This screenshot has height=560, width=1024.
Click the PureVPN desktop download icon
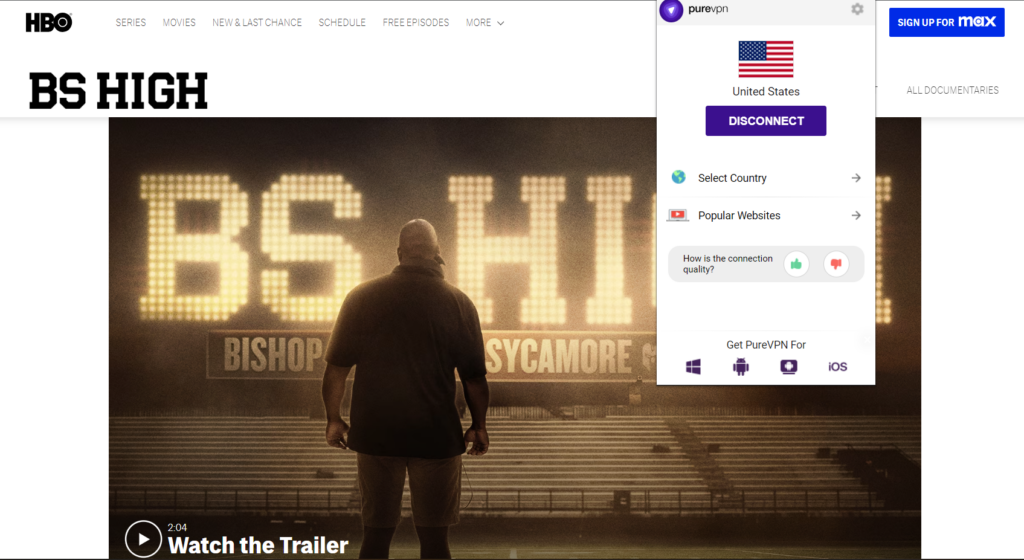(x=789, y=367)
